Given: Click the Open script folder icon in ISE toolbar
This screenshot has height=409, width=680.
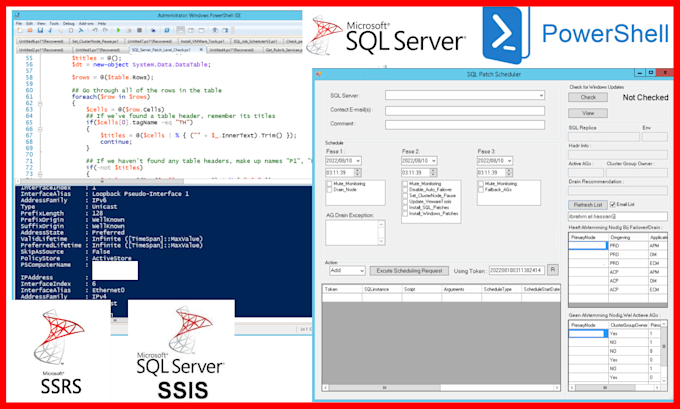Looking at the screenshot, I should click(30, 30).
